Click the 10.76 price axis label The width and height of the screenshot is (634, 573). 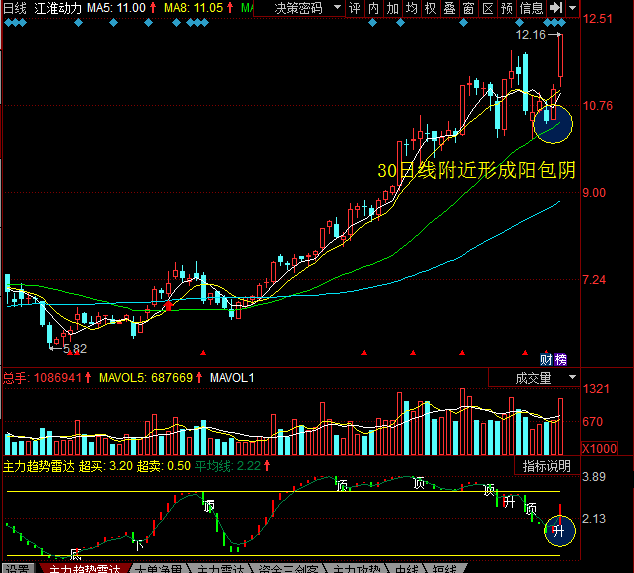pyautogui.click(x=598, y=106)
